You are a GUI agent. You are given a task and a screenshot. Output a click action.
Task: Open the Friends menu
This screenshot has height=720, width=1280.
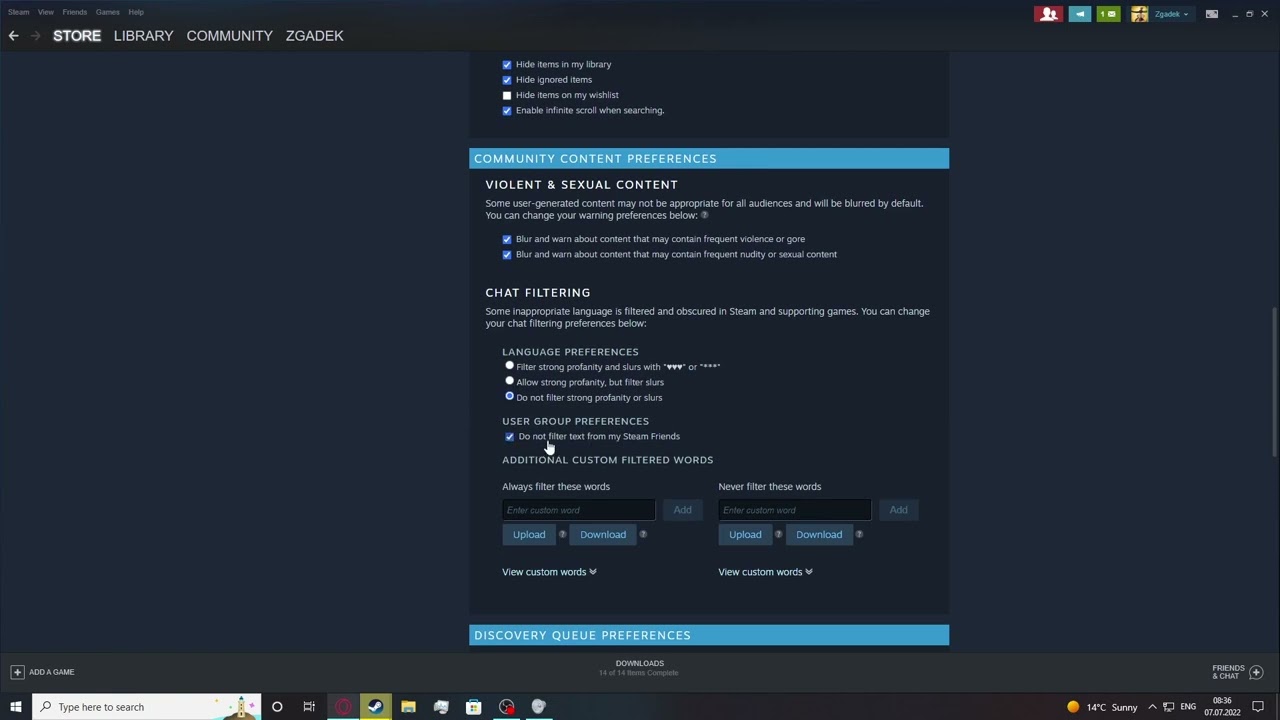75,12
